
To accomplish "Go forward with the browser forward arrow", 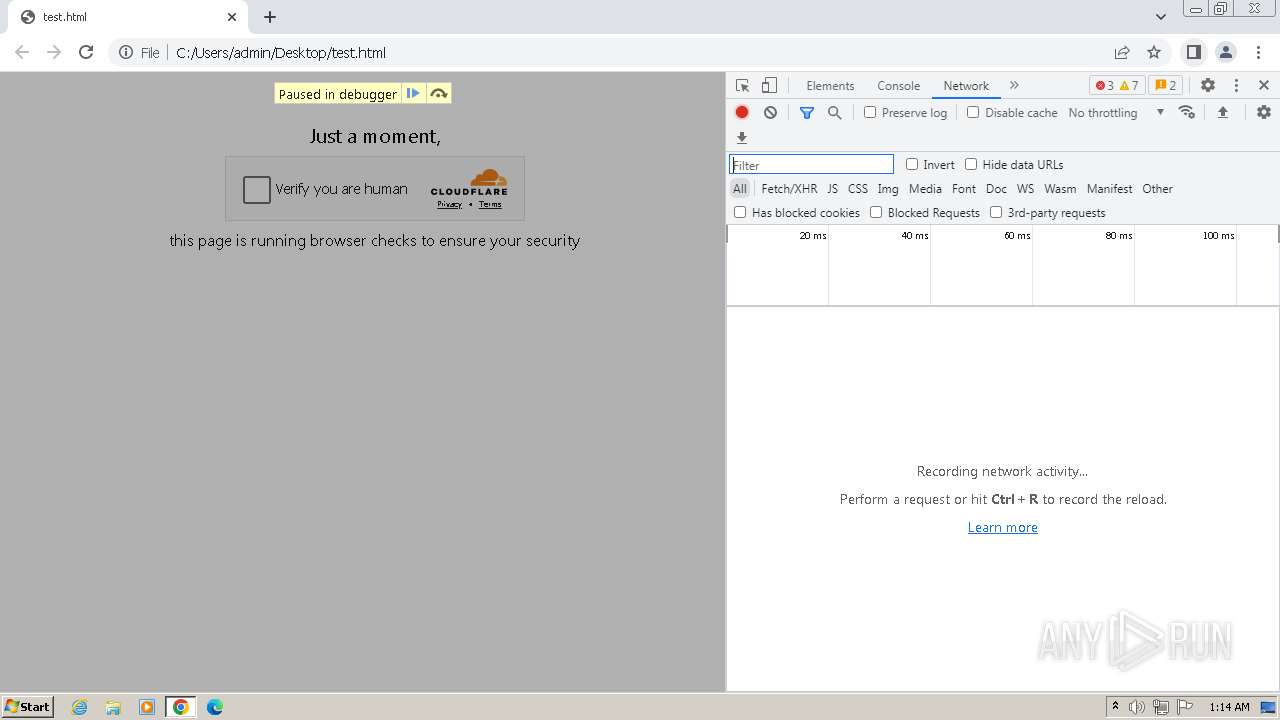I will (54, 52).
